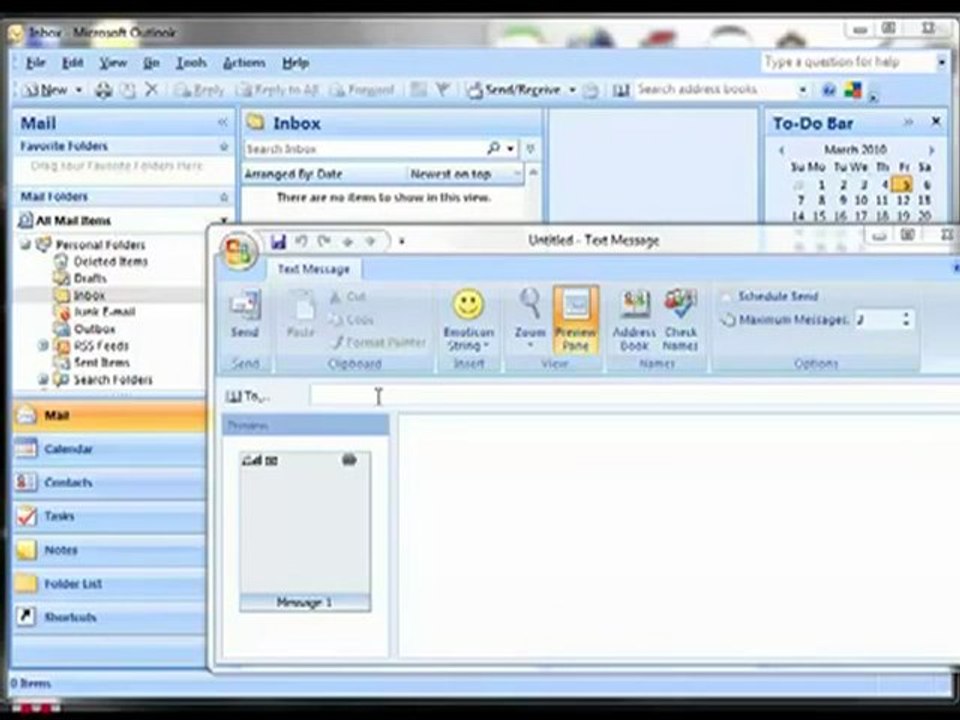This screenshot has height=720, width=960.
Task: Enable the Schedule Send checkbox
Action: (x=726, y=297)
